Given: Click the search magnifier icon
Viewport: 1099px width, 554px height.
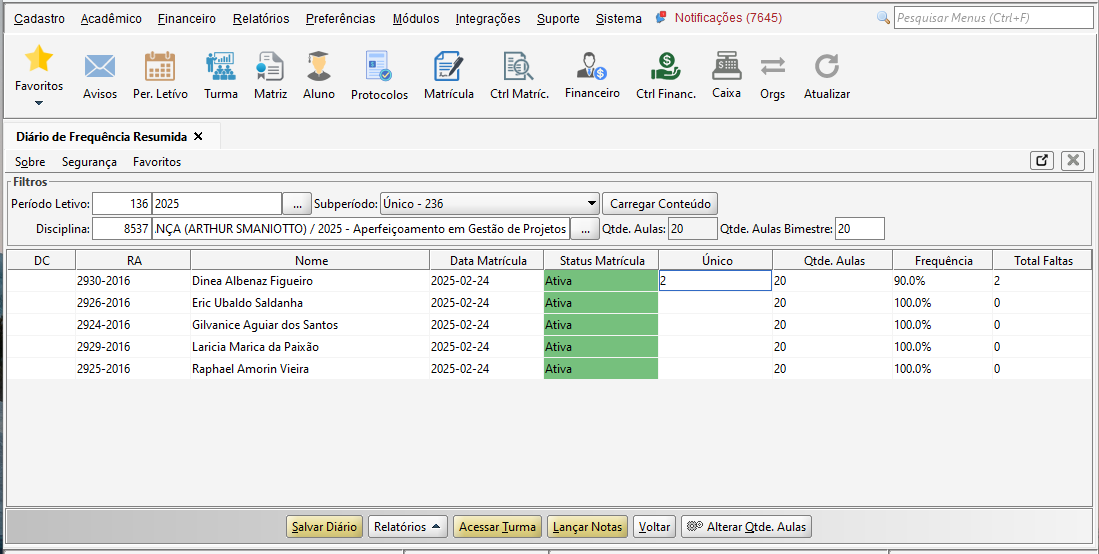Looking at the screenshot, I should click(883, 18).
